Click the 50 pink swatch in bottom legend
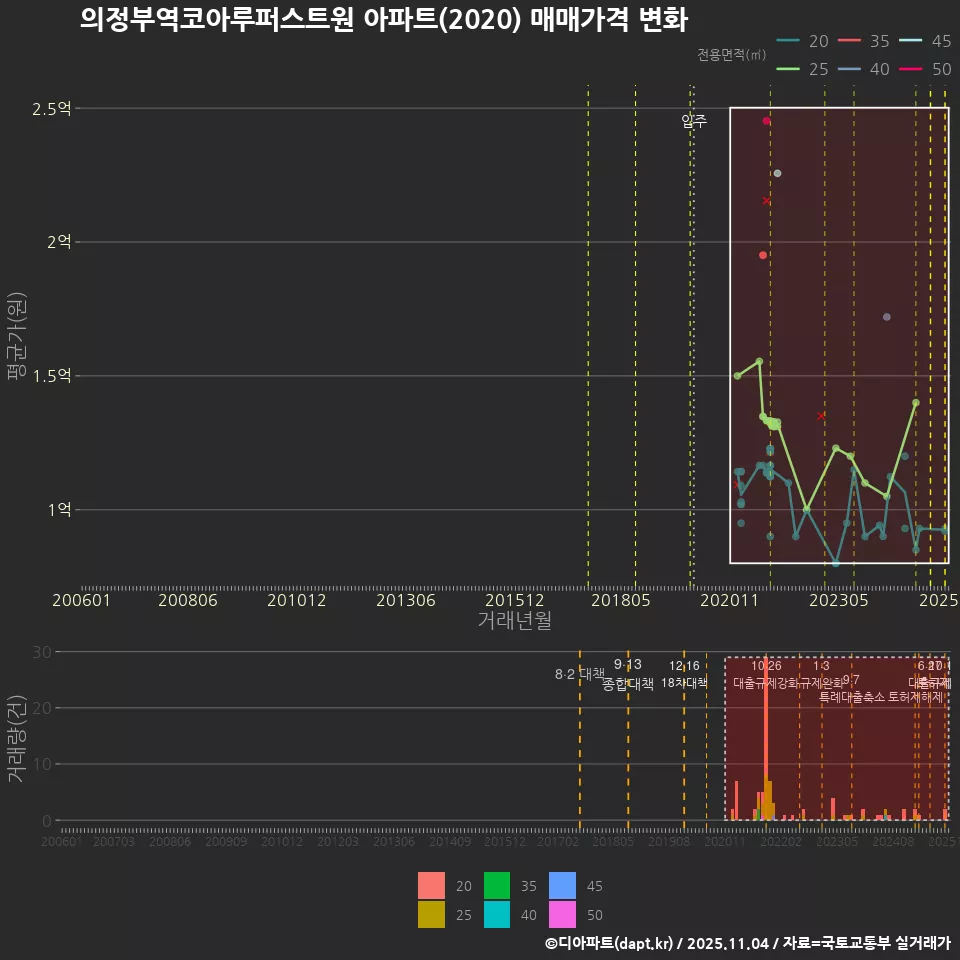 (563, 915)
